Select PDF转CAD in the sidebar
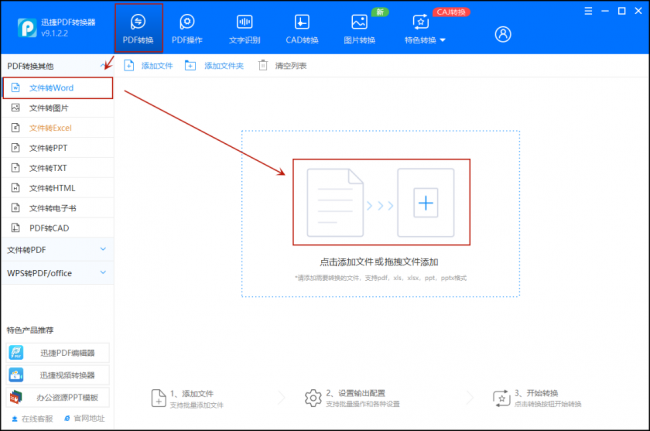Screen dimensions: 650x431 [58, 228]
